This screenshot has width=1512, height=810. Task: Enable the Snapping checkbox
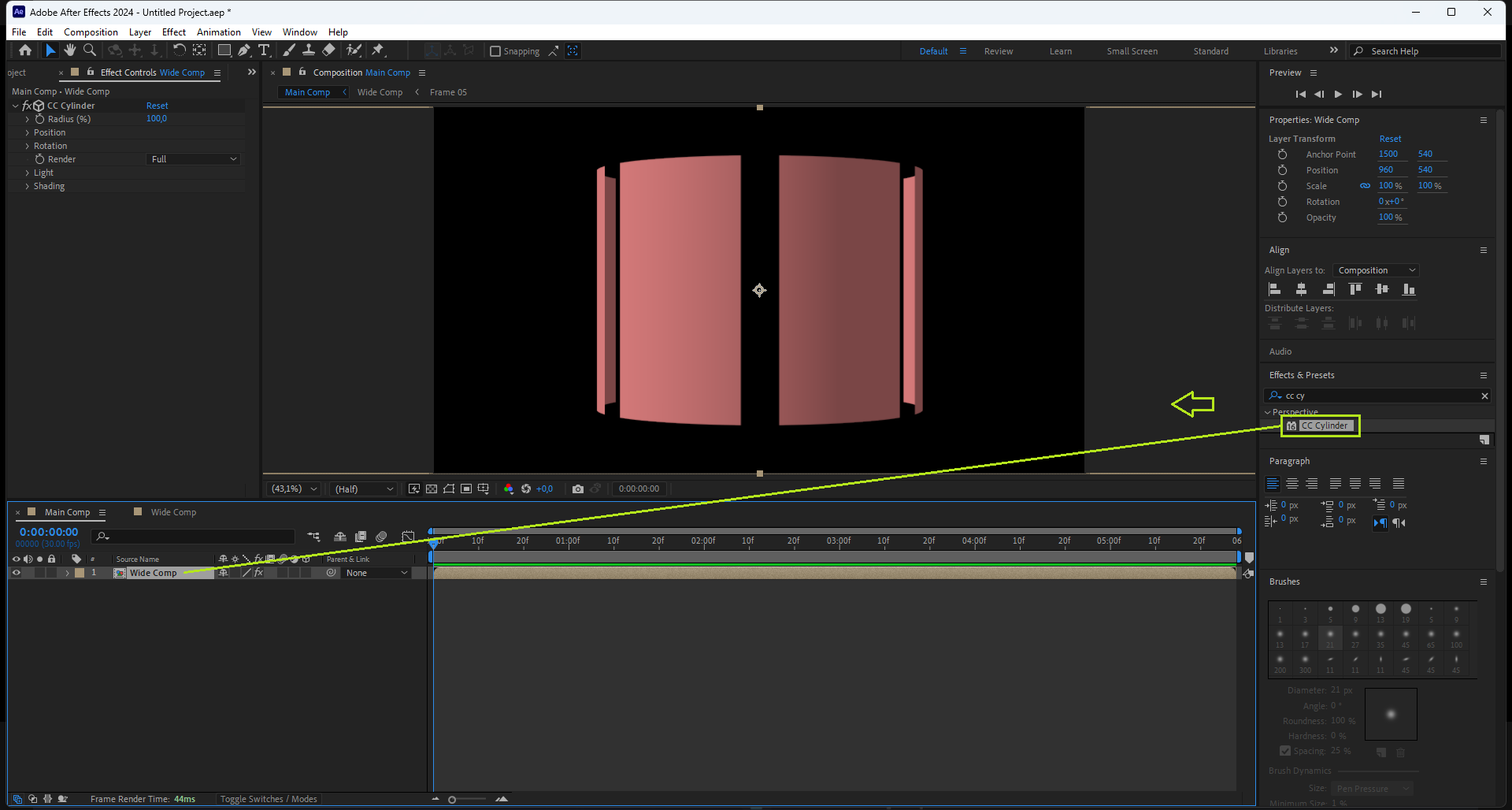[495, 51]
